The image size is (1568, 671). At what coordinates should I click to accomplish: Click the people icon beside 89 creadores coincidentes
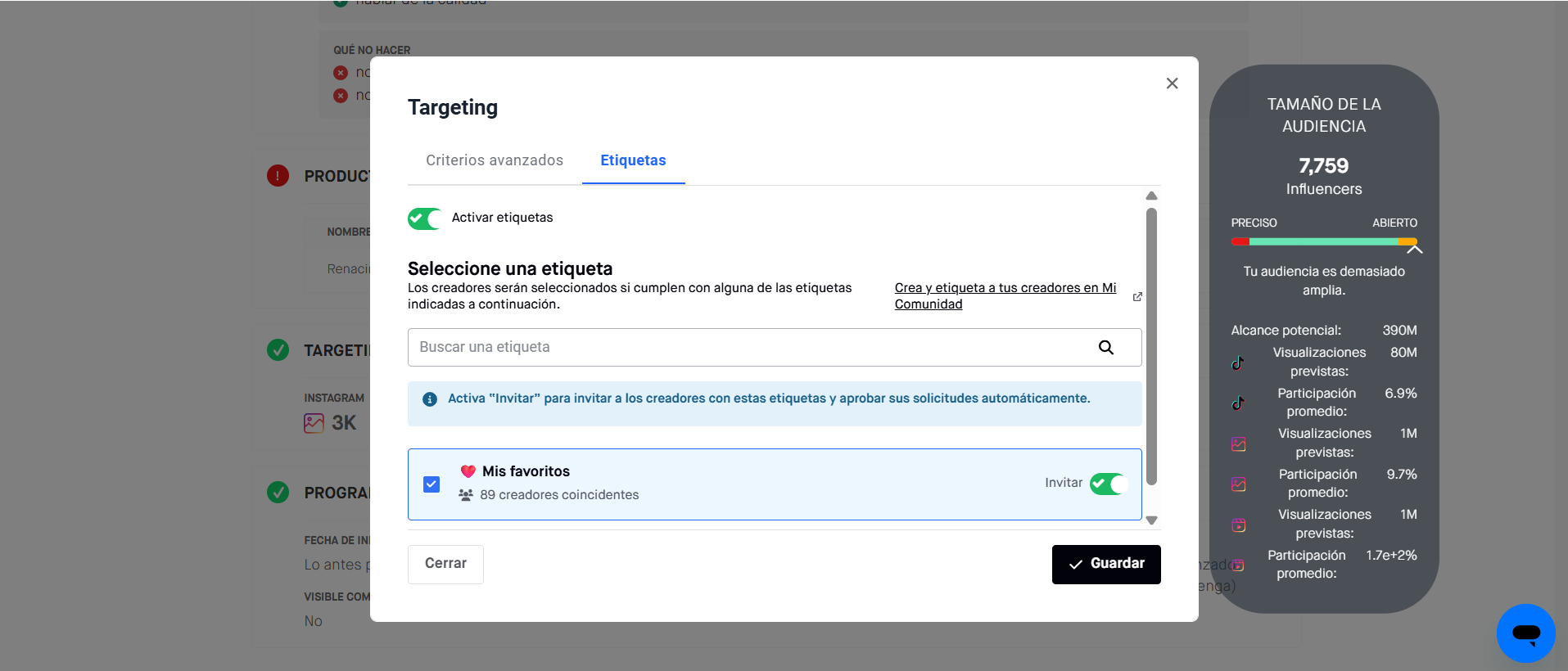click(x=466, y=495)
